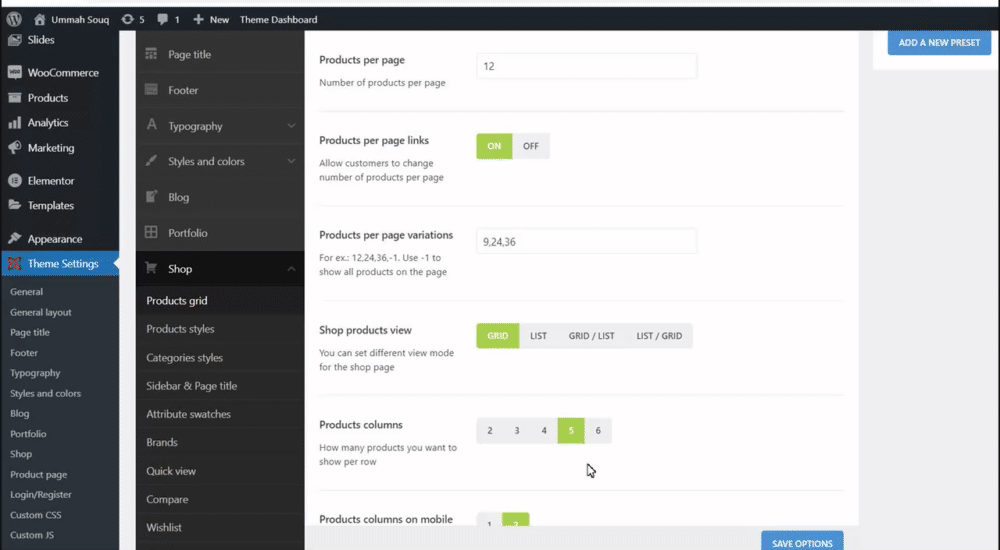1000x550 pixels.
Task: Open General layout submenu link
Action: click(41, 312)
